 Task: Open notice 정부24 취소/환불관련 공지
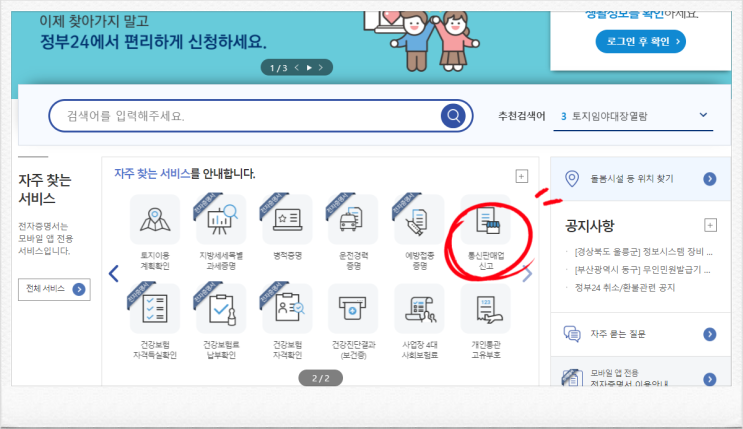625,287
